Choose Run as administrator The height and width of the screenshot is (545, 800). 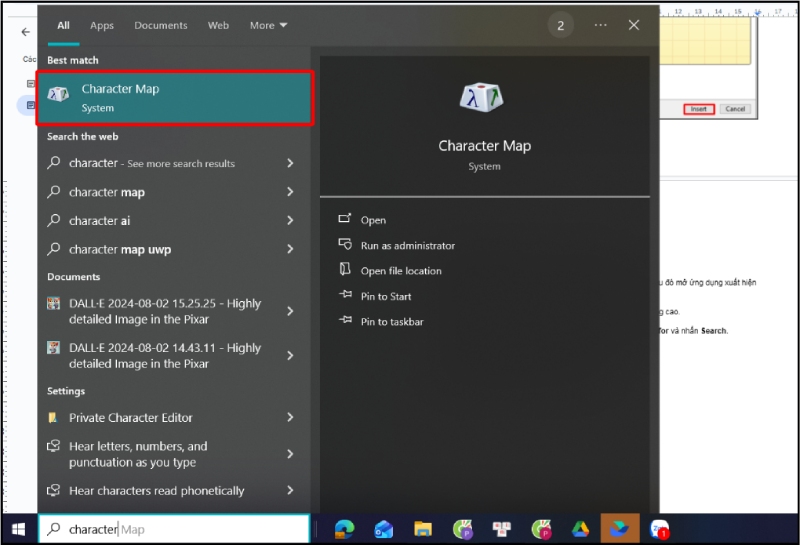click(x=408, y=245)
